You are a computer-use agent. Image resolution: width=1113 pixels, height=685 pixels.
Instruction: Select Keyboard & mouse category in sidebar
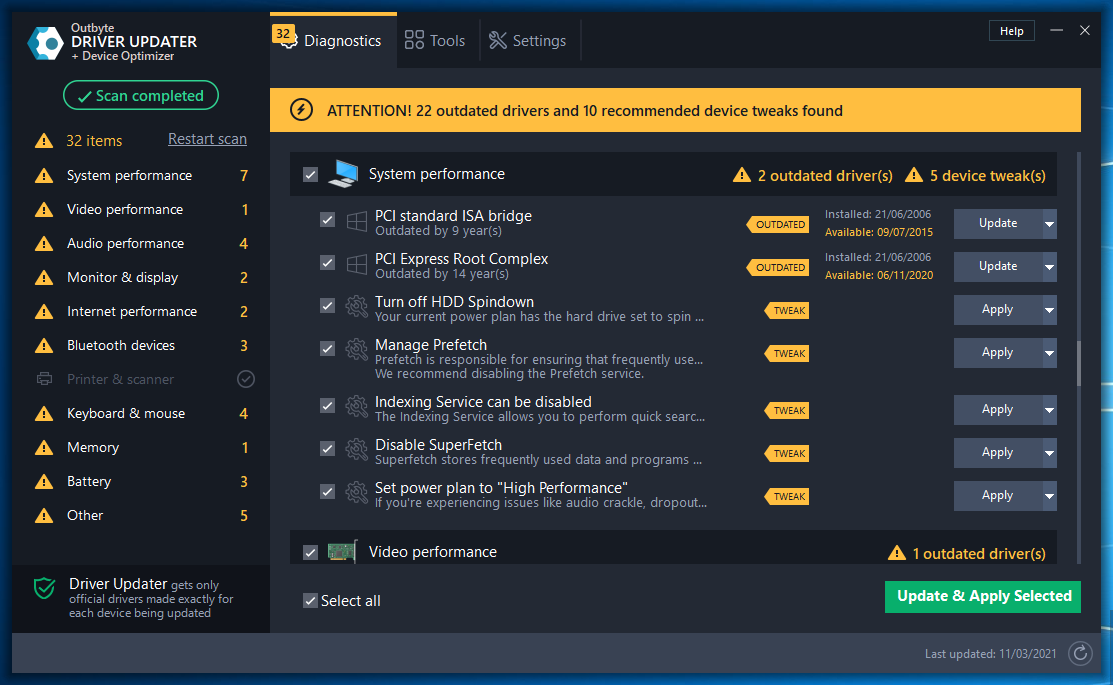click(125, 413)
